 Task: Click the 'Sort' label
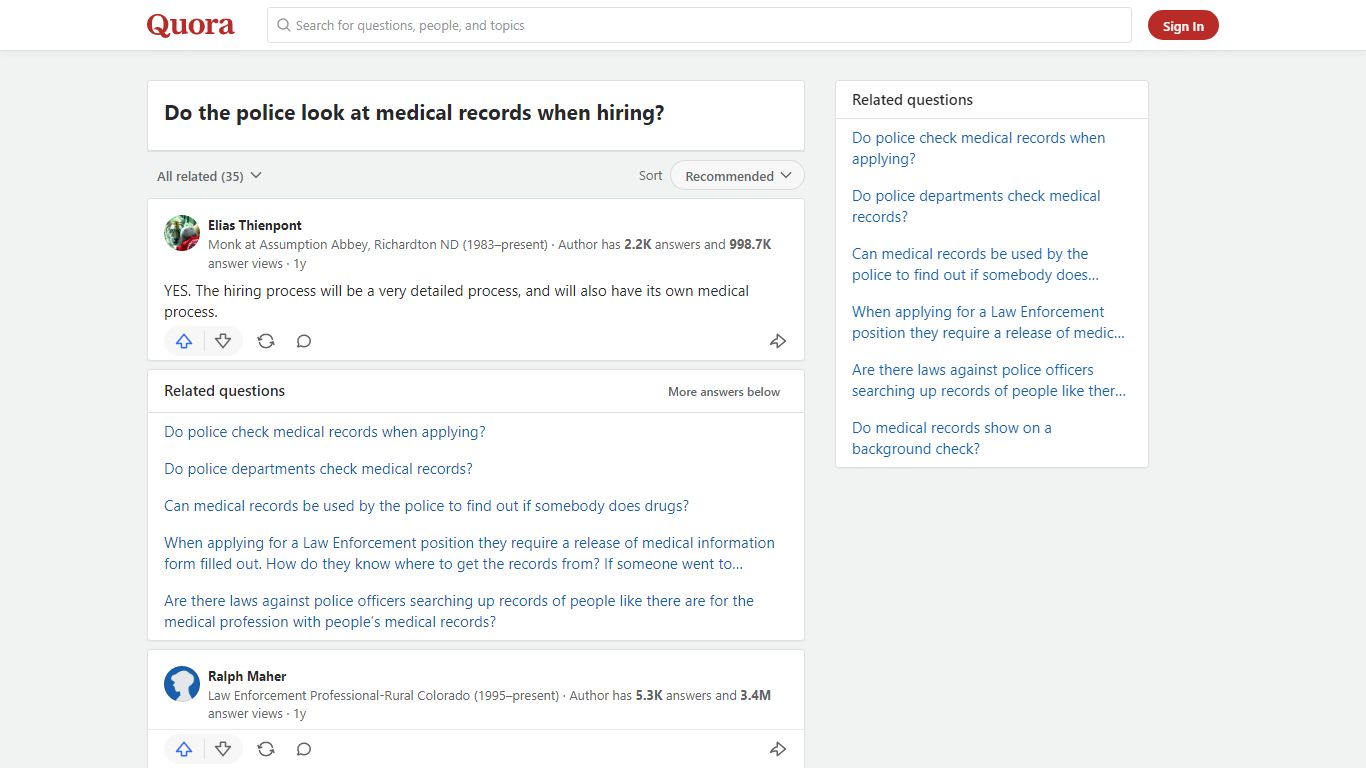651,175
